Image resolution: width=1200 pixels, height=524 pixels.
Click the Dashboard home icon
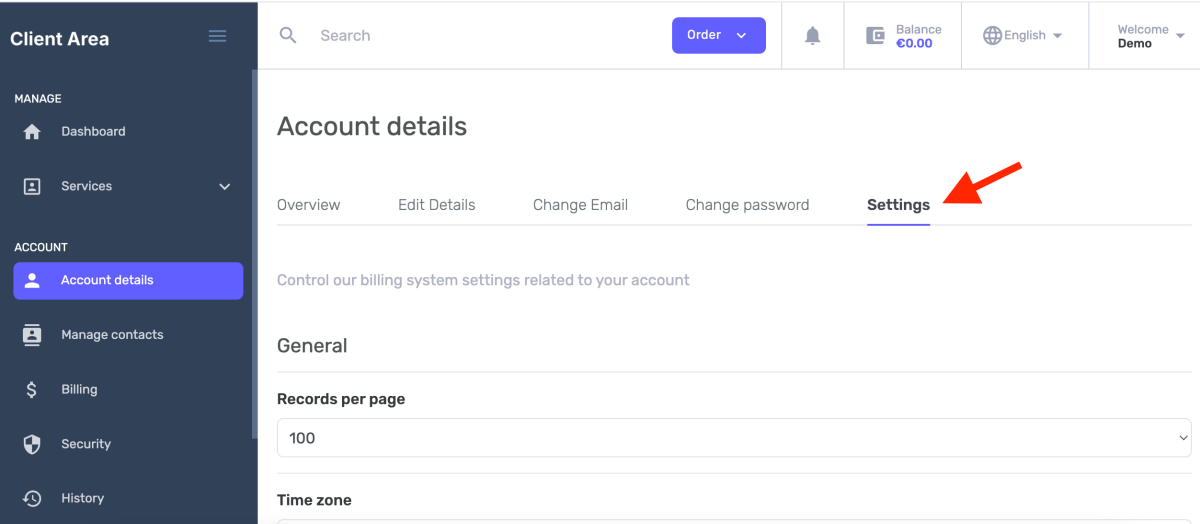click(x=32, y=132)
